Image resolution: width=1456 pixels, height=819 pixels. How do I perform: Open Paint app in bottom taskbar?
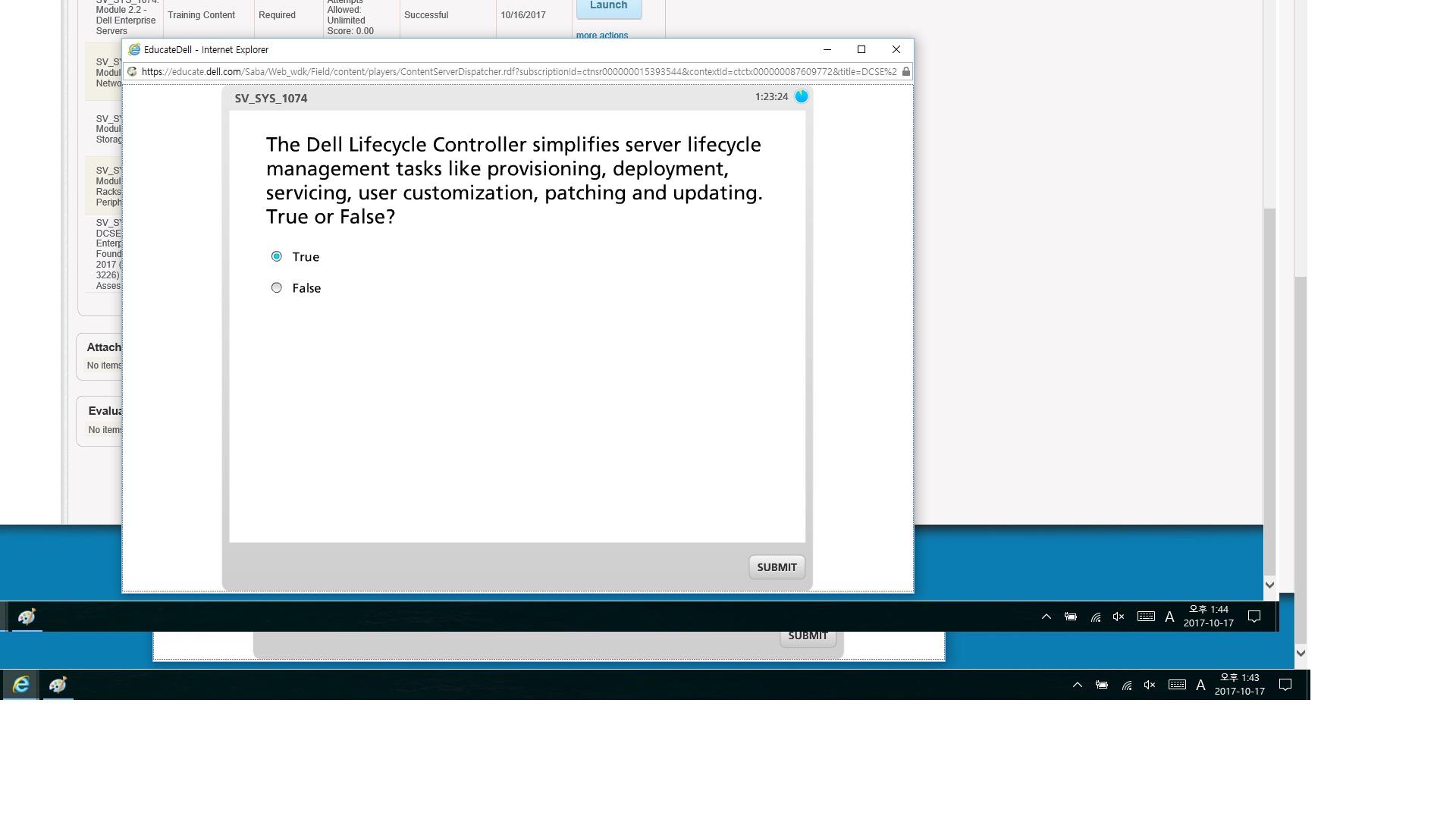click(58, 685)
